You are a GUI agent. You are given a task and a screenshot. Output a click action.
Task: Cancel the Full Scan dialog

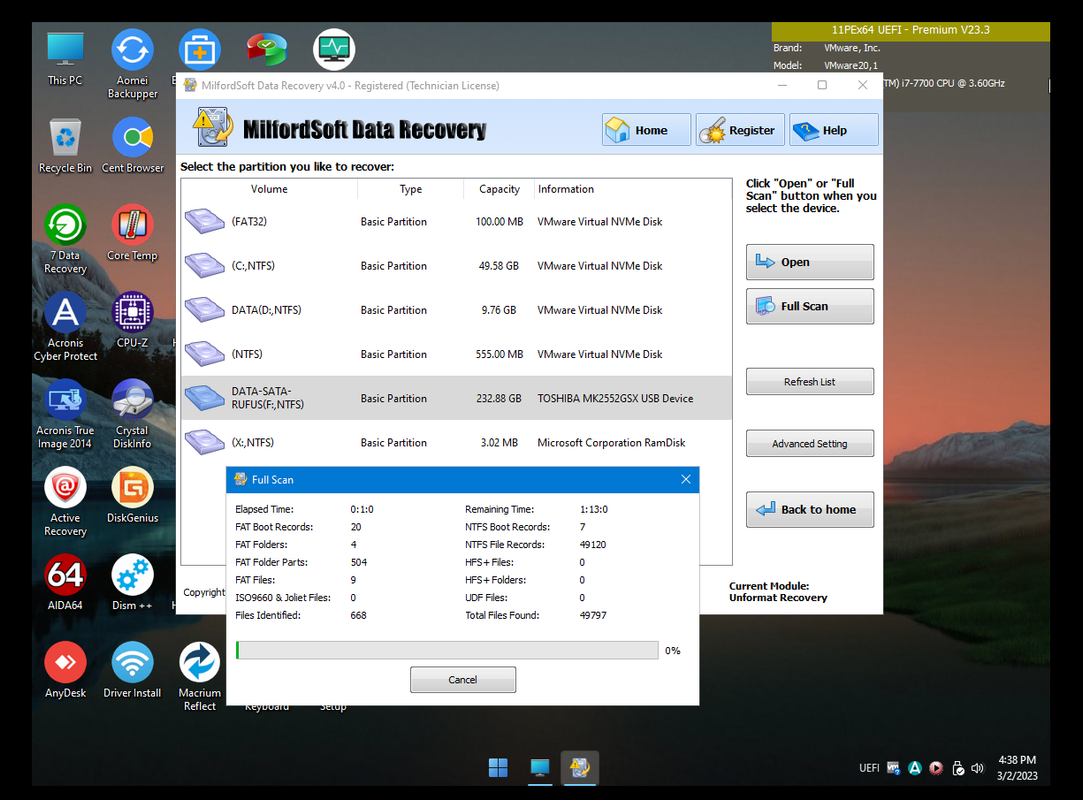coord(463,680)
